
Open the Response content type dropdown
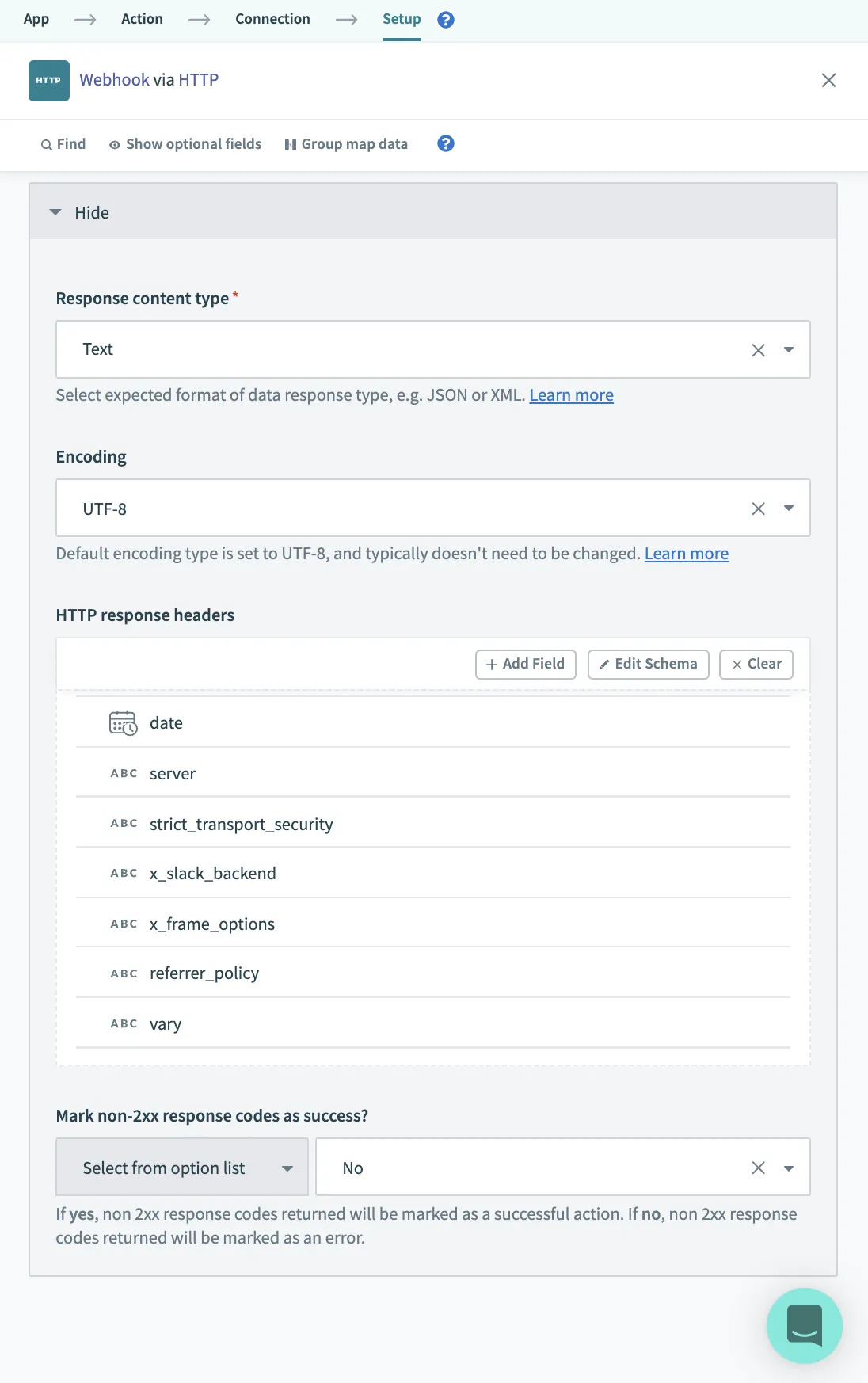788,350
